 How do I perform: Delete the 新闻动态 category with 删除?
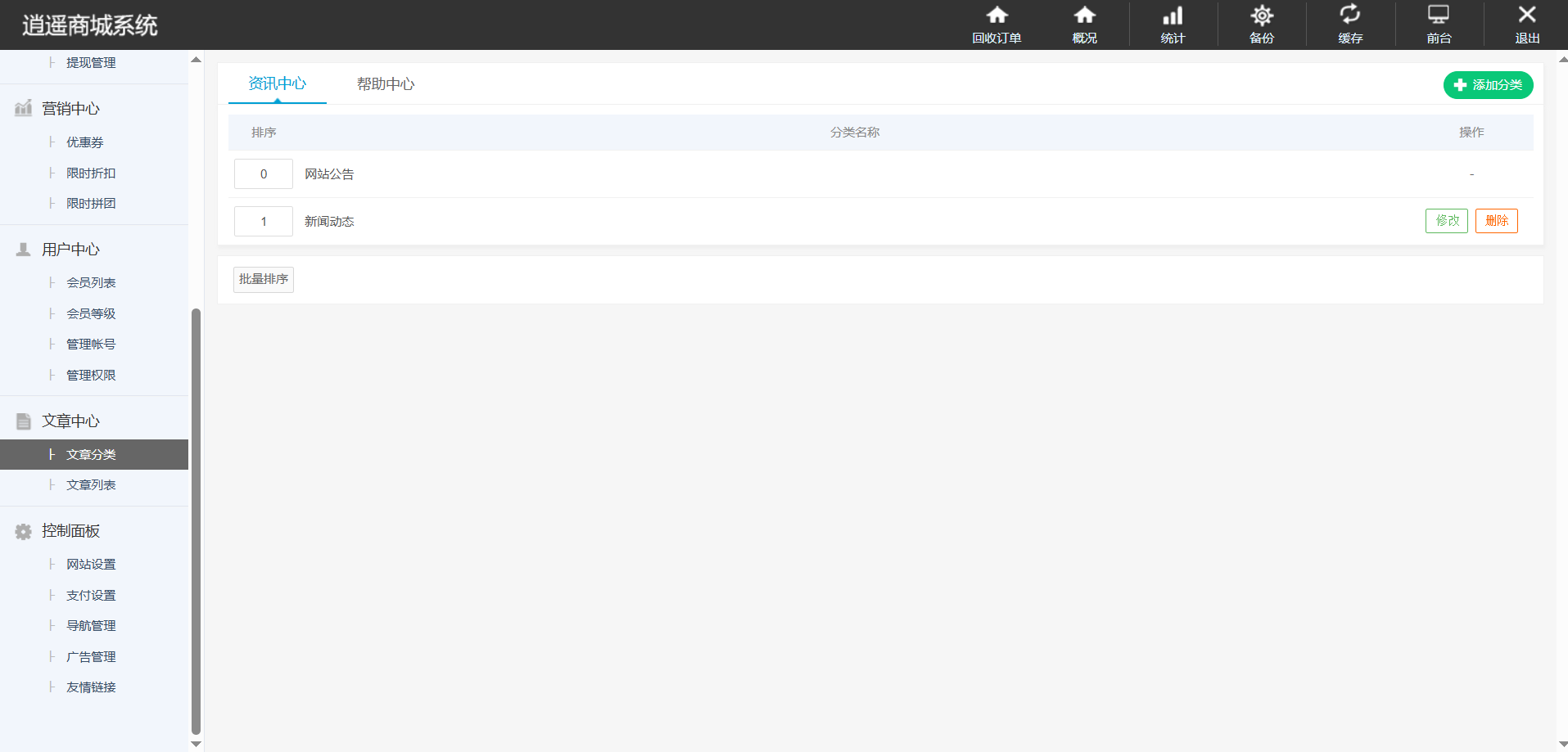tap(1496, 221)
